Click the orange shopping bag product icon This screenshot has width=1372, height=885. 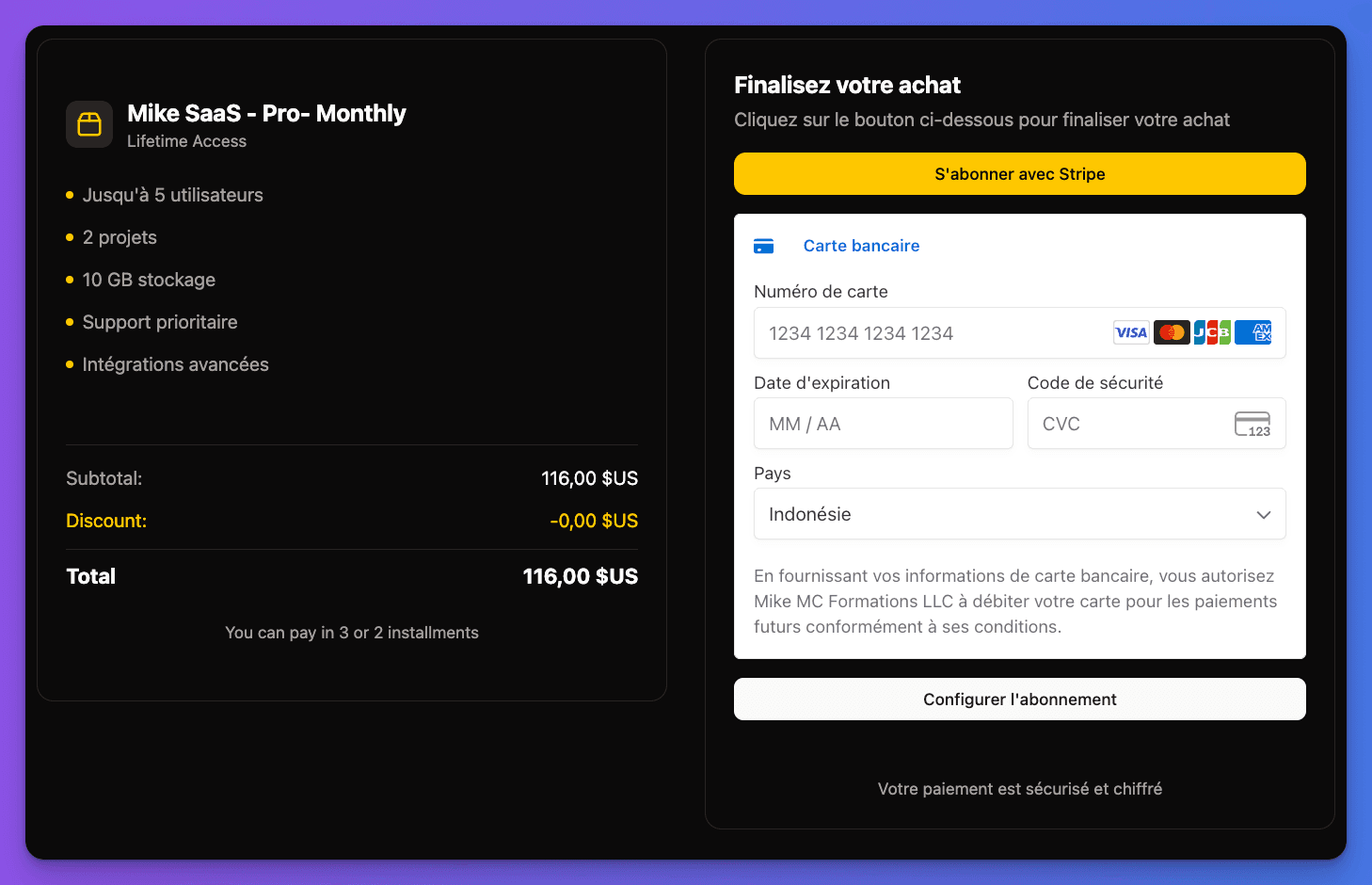click(88, 123)
